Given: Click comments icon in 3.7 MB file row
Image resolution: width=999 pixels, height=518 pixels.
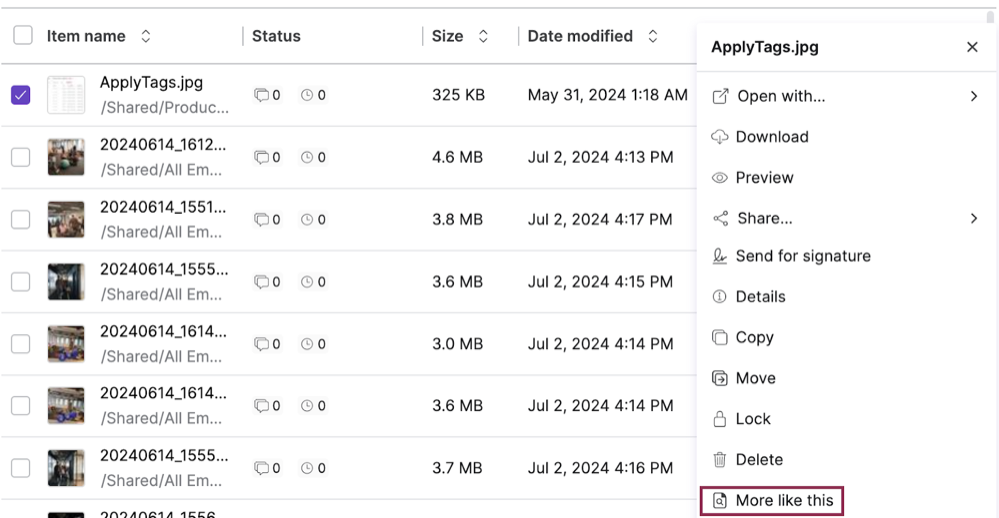Looking at the screenshot, I should [x=261, y=468].
